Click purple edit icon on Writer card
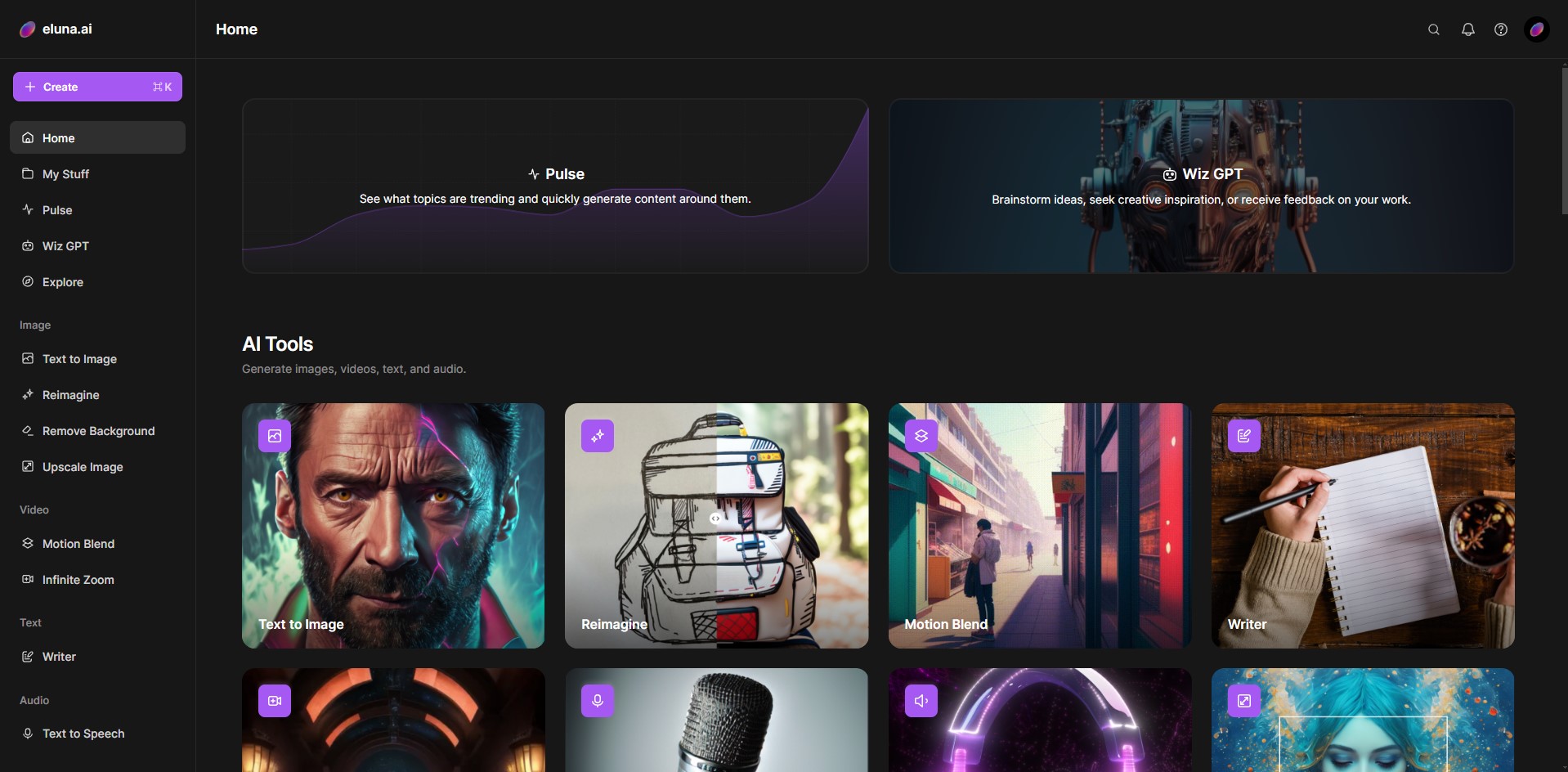The height and width of the screenshot is (772, 1568). coord(1244,436)
